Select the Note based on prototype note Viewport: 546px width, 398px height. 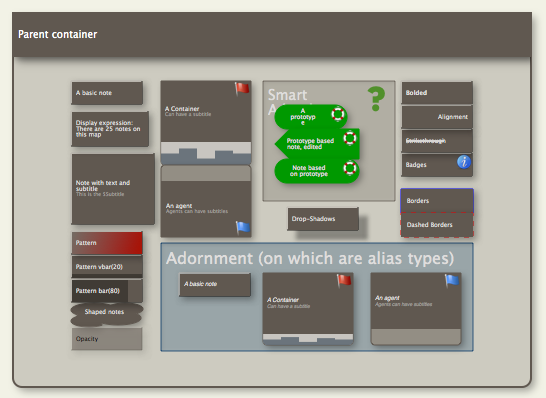click(317, 171)
